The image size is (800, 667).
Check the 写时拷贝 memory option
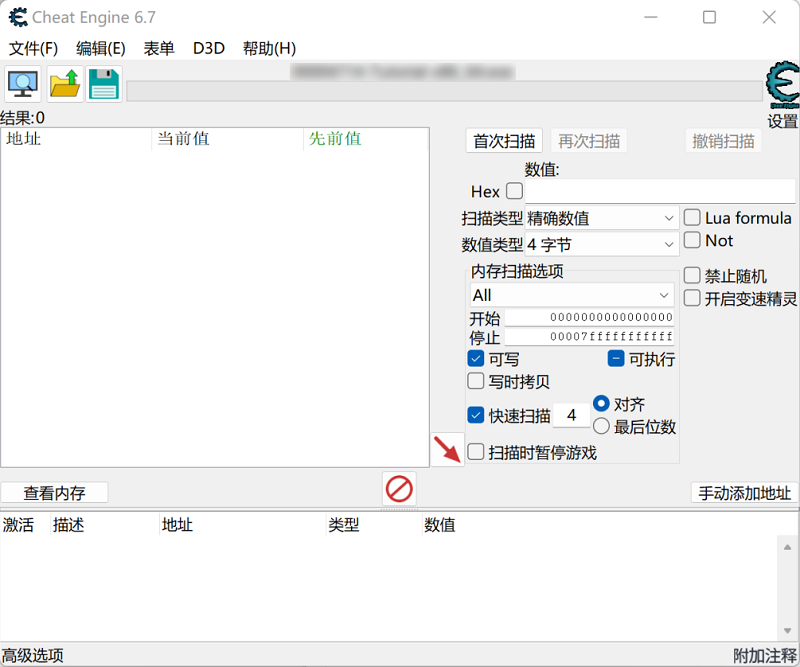tap(476, 381)
